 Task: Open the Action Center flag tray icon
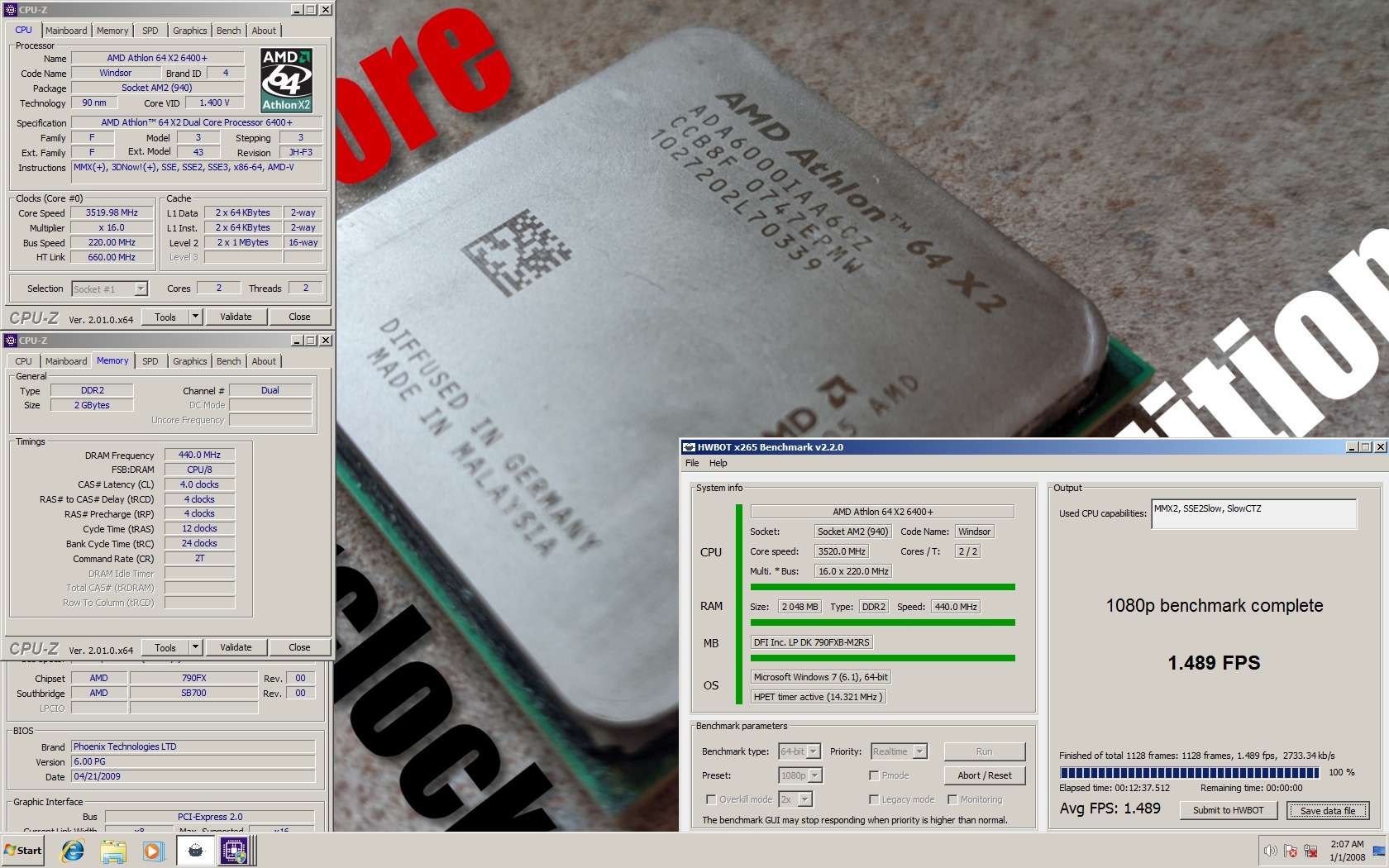coord(1291,851)
